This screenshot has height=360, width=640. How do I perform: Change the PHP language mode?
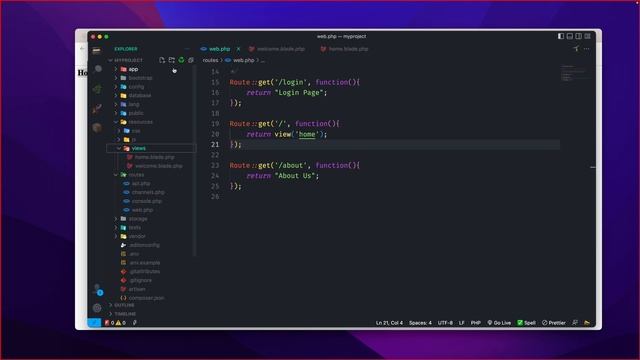476,323
